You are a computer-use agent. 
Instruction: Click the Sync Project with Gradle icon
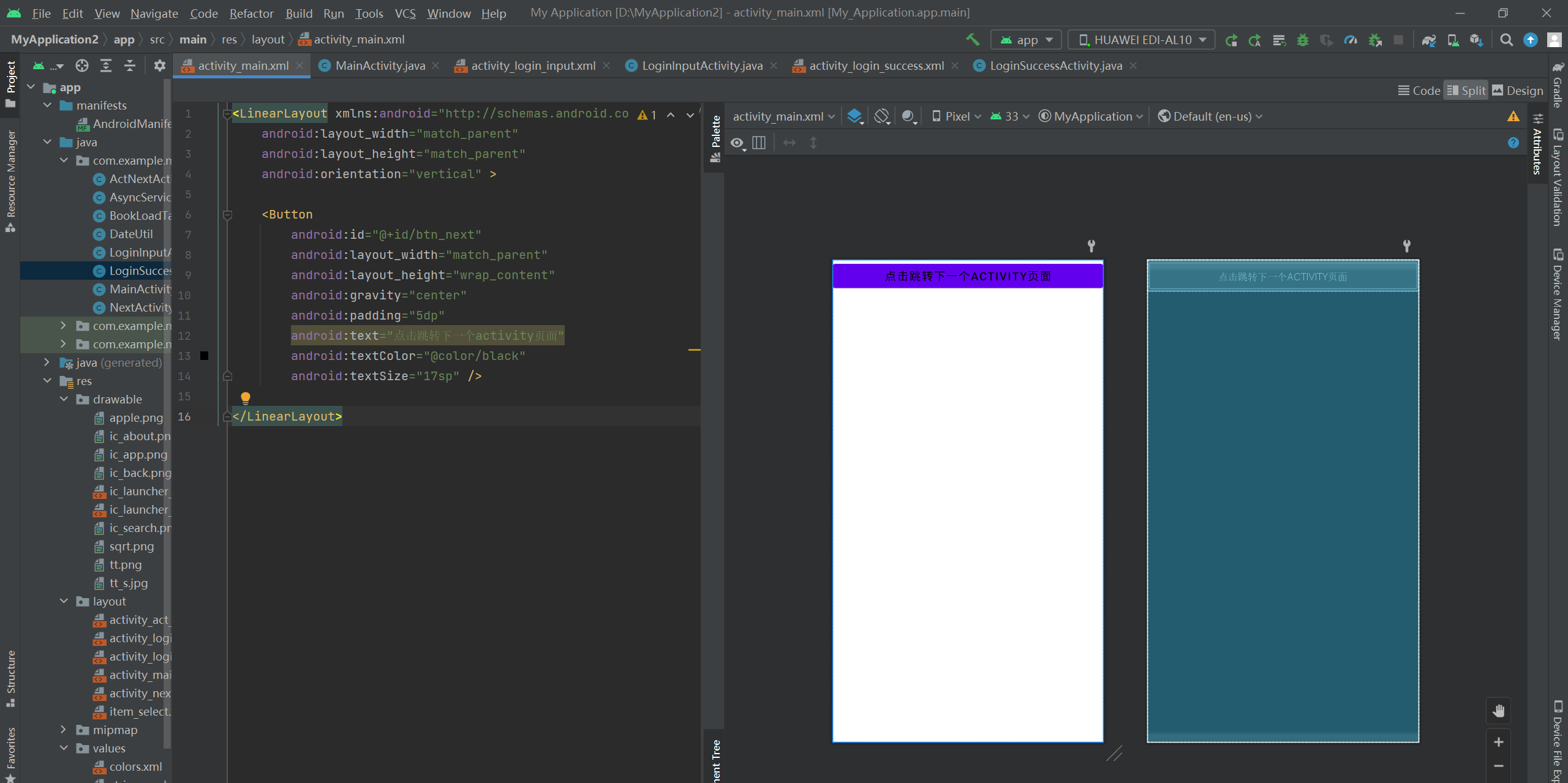point(1428,40)
